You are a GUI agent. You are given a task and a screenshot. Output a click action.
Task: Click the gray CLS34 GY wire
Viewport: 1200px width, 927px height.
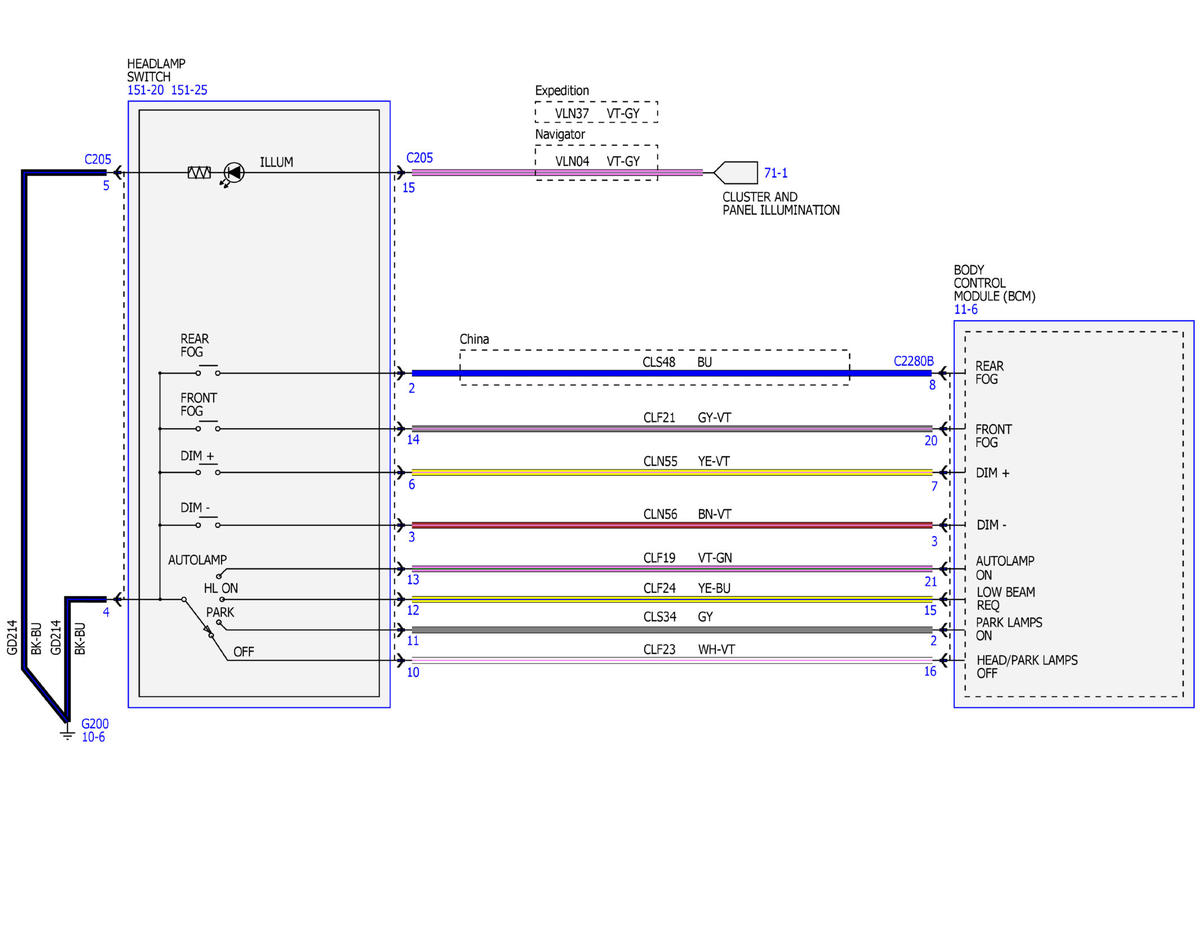point(672,630)
